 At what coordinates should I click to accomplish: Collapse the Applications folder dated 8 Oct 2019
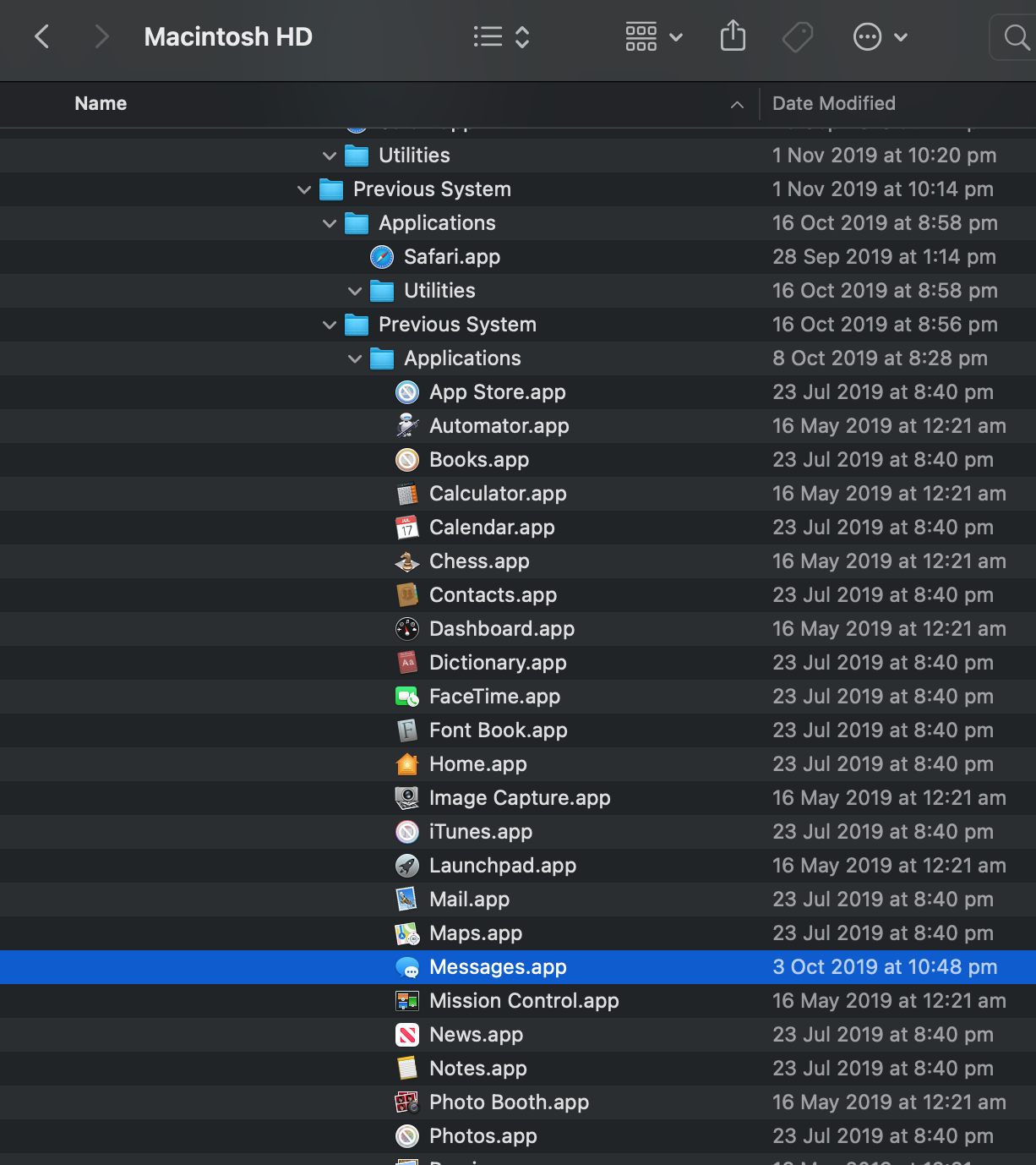coord(355,358)
